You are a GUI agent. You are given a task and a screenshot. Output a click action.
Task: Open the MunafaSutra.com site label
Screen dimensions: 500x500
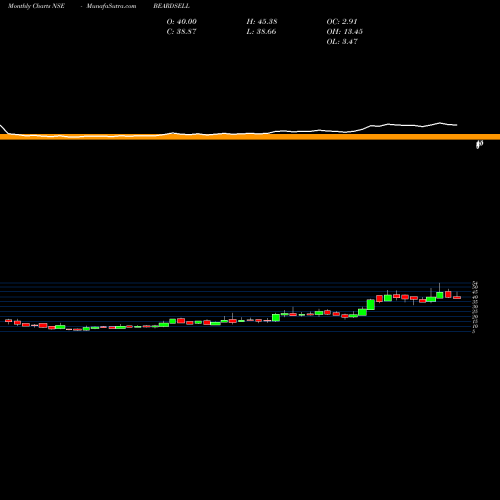coord(111,6)
